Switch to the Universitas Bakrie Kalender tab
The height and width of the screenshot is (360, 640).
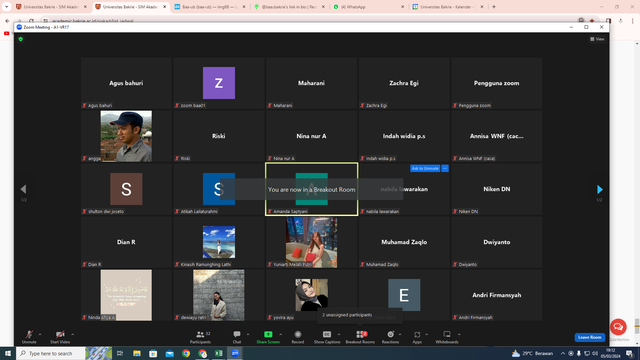click(448, 7)
